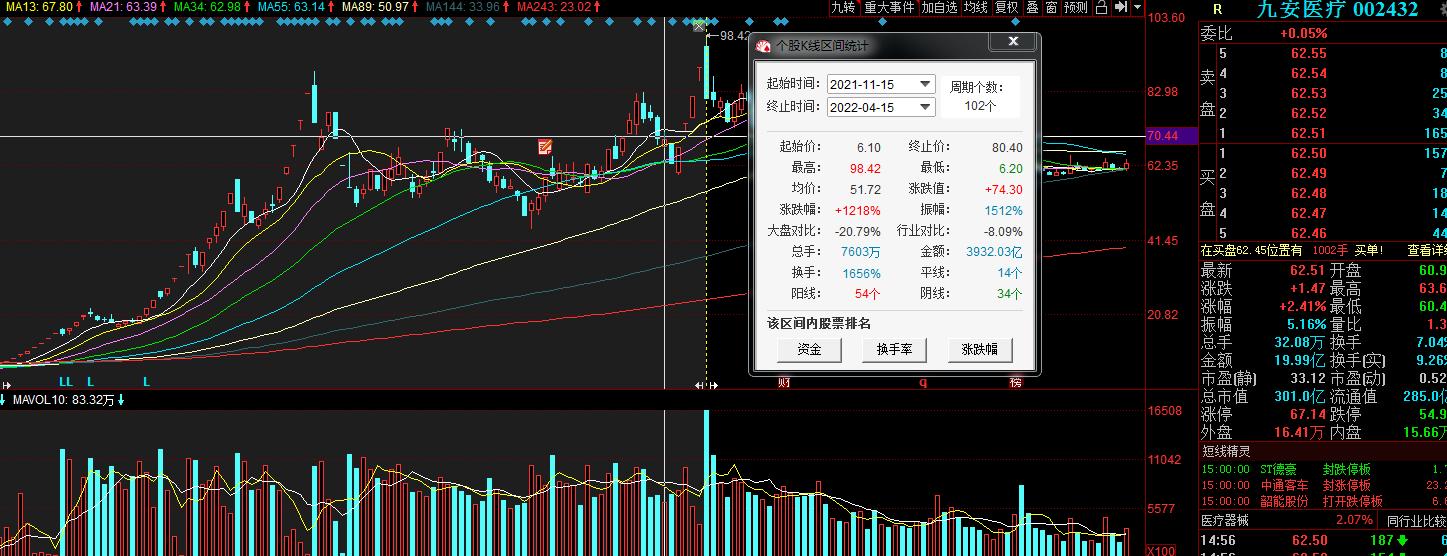Screen dimensions: 1447x556
Task: Click the R marker beside stock name
Action: pyautogui.click(x=1217, y=9)
